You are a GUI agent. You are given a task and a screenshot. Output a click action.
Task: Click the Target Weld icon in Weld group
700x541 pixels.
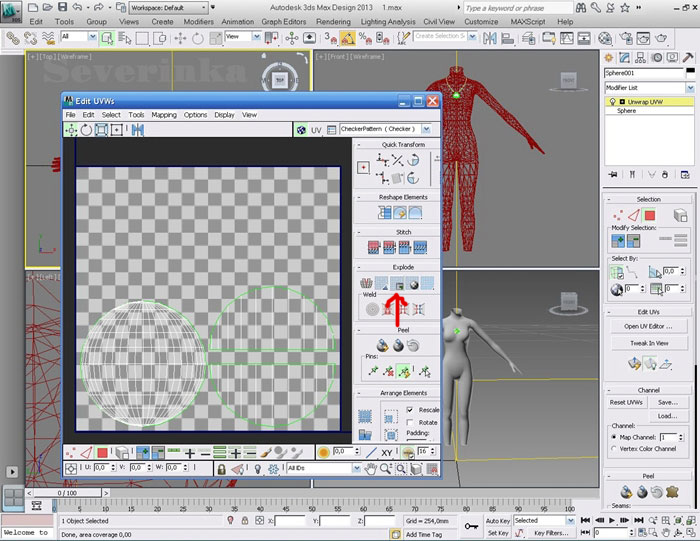point(373,309)
